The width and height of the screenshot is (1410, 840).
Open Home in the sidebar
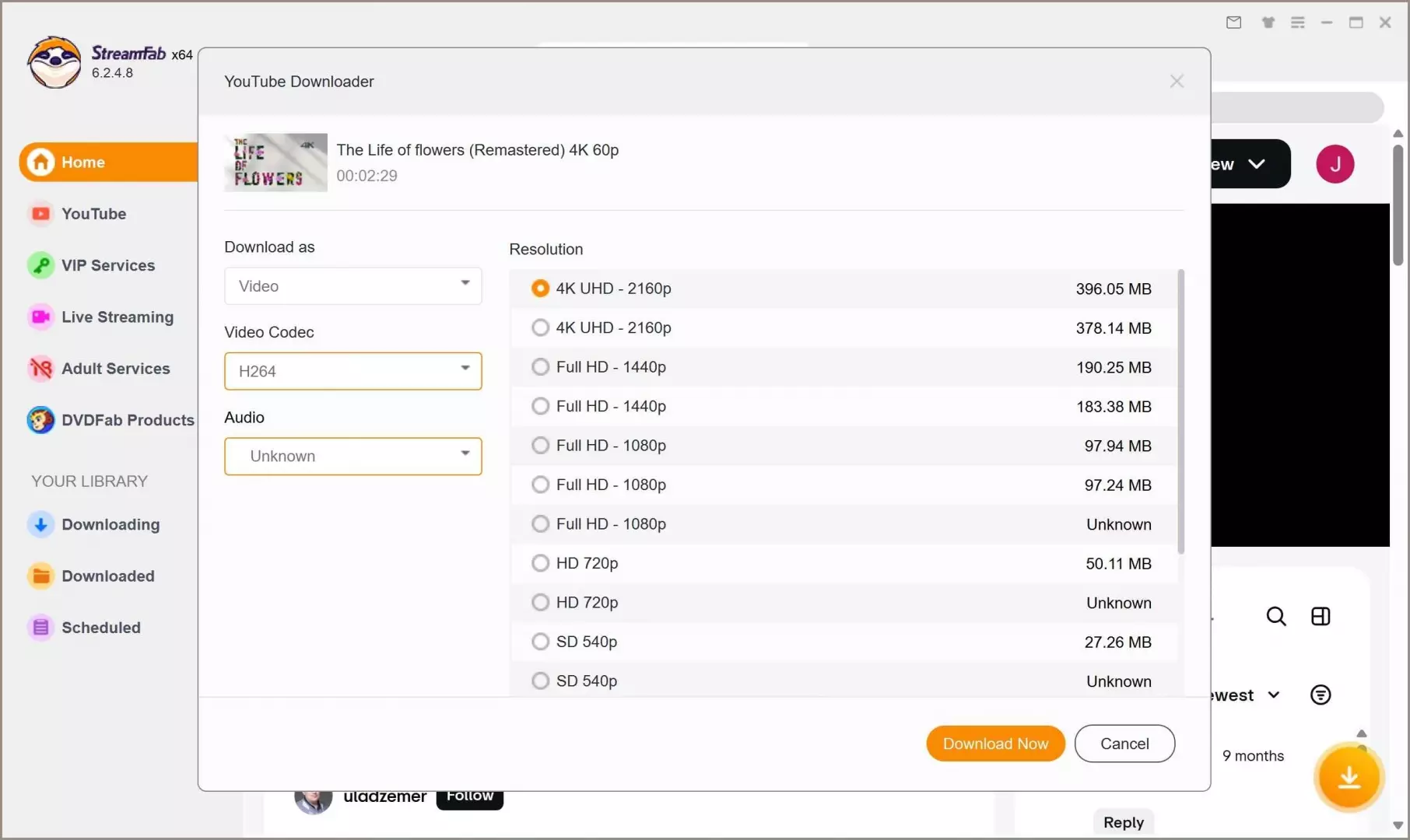click(108, 162)
